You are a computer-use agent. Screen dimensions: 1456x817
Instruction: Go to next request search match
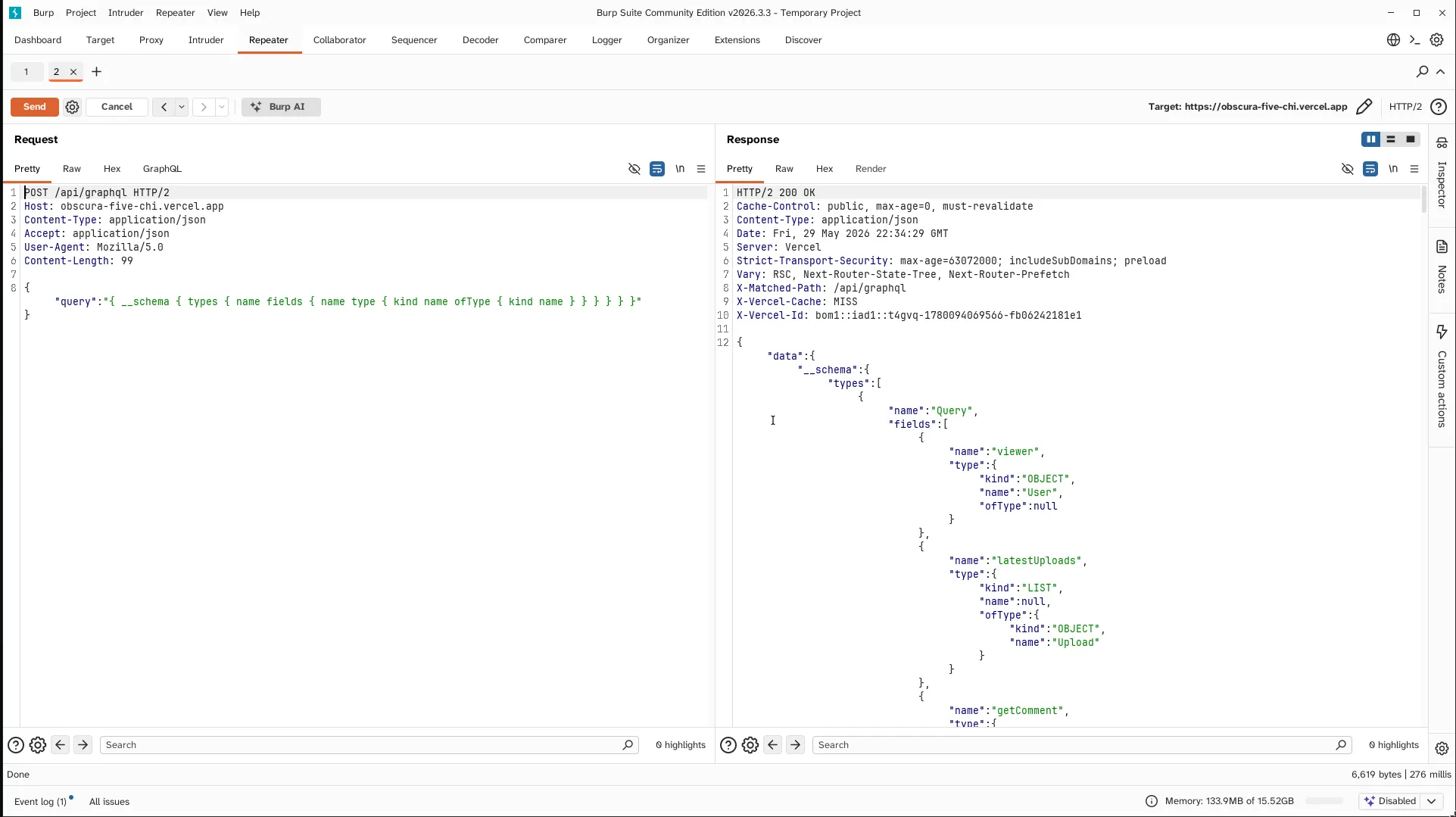83,745
